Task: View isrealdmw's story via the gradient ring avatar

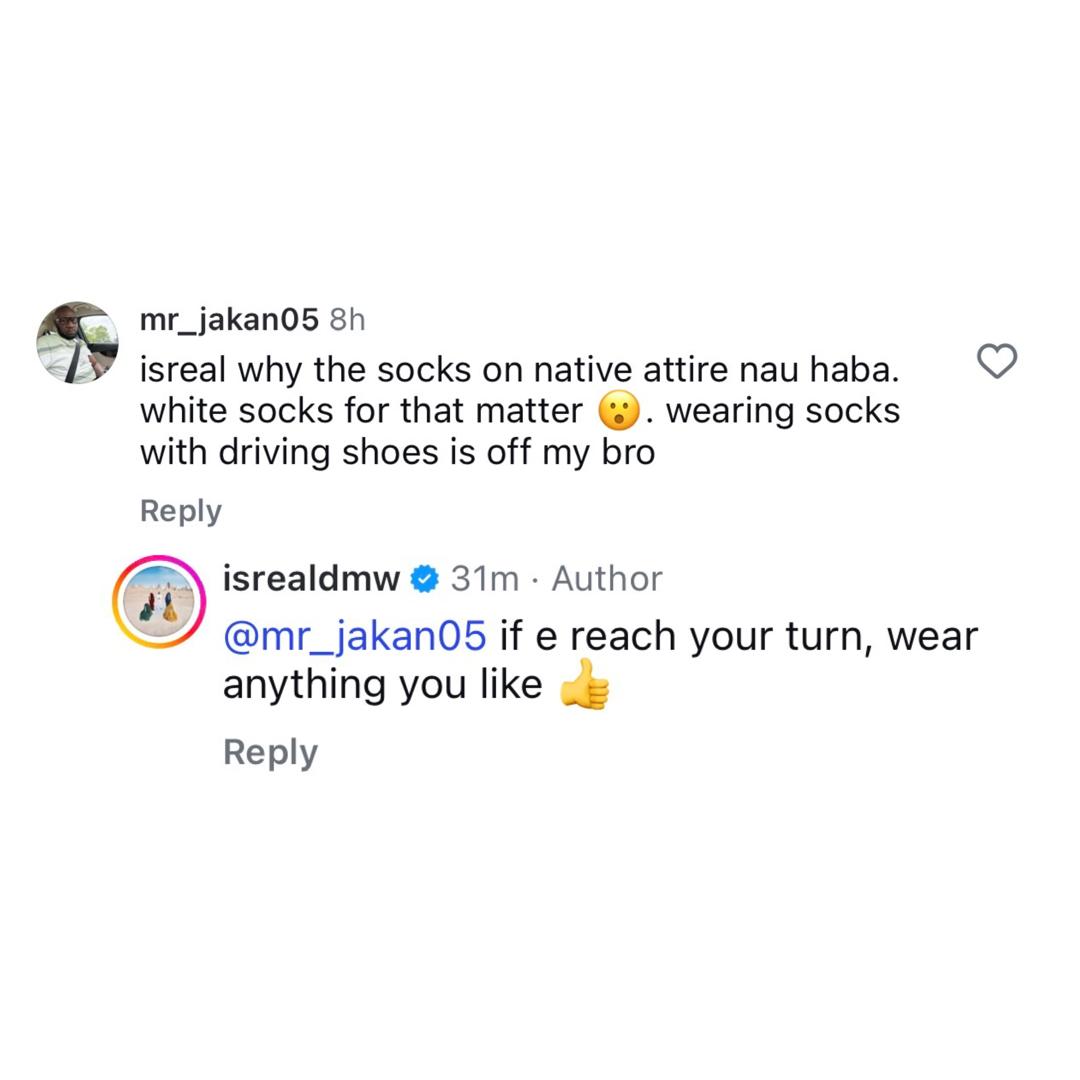Action: 160,602
